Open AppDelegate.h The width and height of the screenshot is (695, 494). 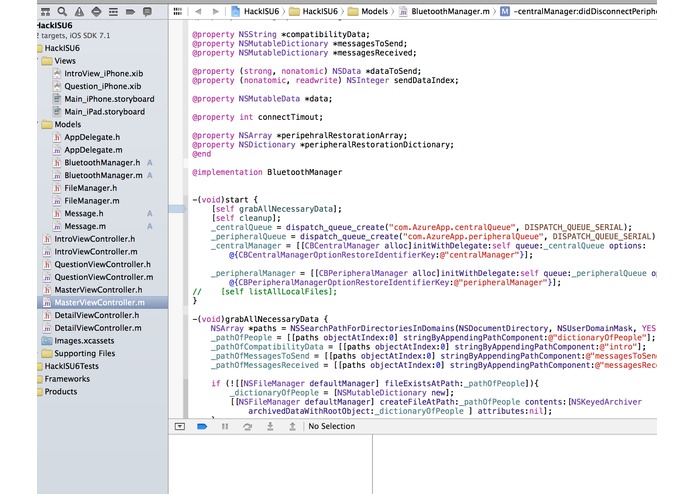click(x=86, y=137)
